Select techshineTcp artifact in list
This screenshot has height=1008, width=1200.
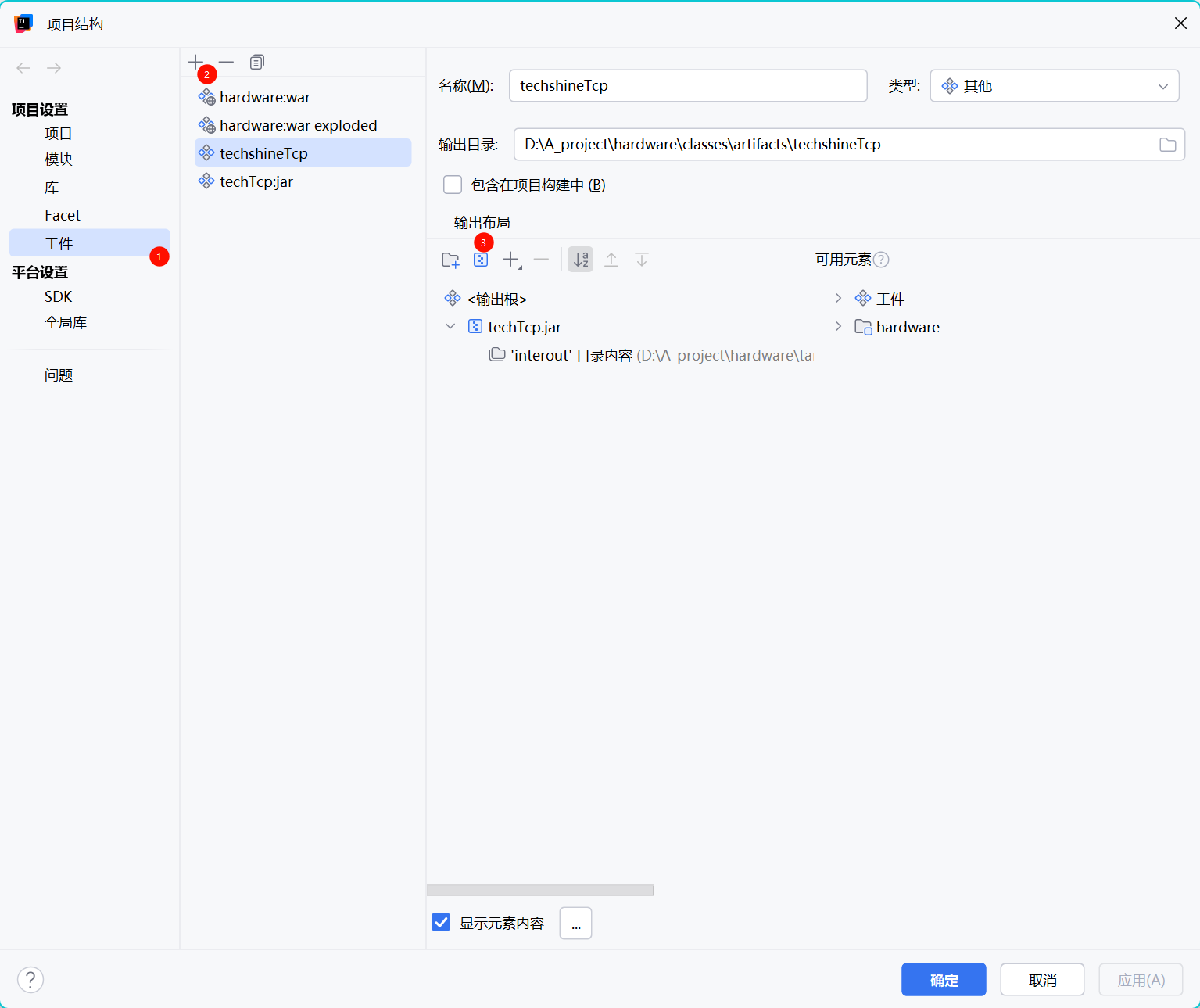click(303, 152)
